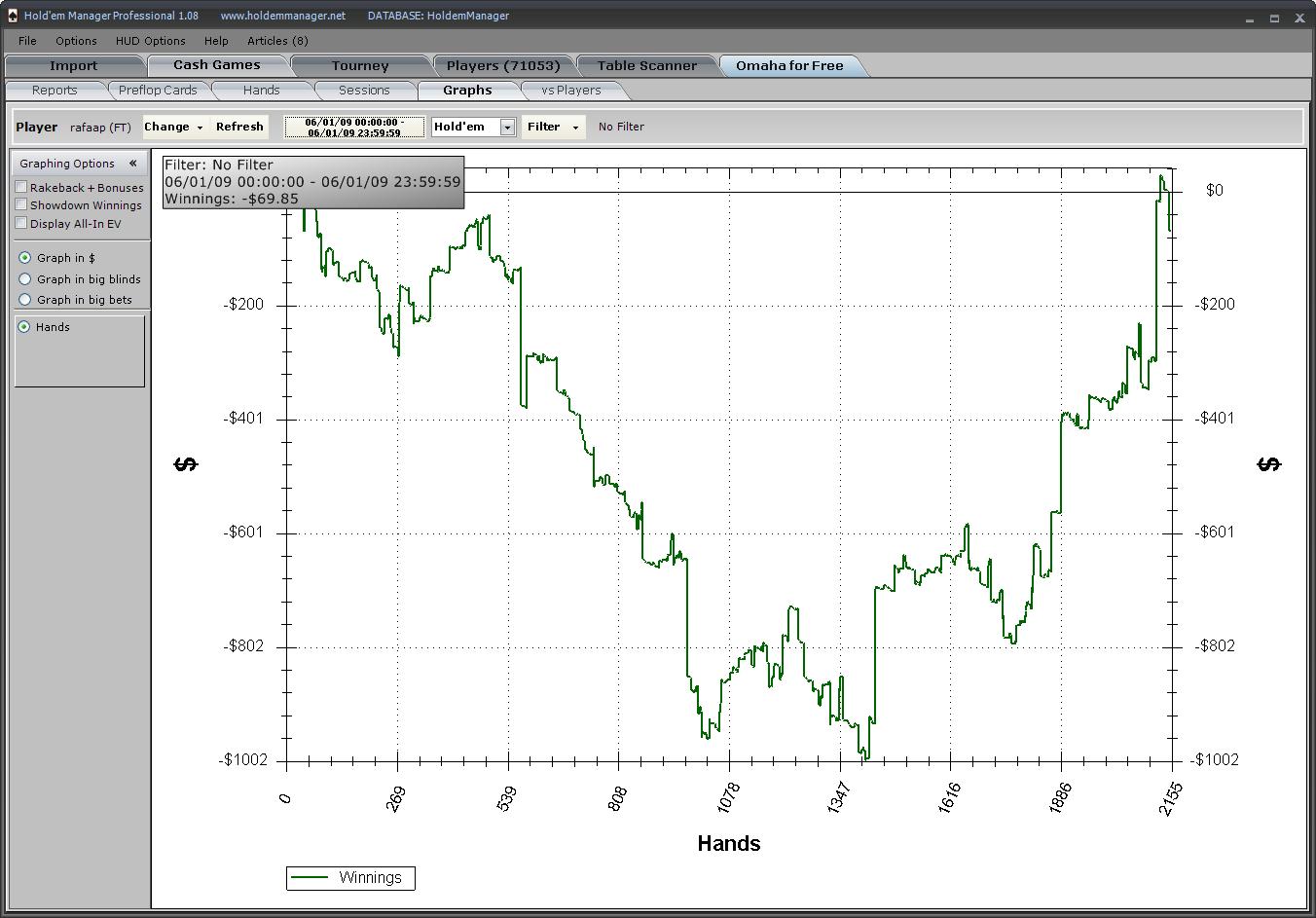Select the Hands radio button

(24, 327)
